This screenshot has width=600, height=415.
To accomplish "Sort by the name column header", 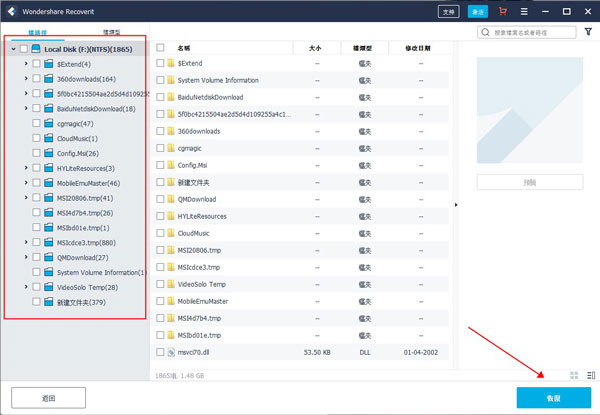I will click(x=184, y=48).
